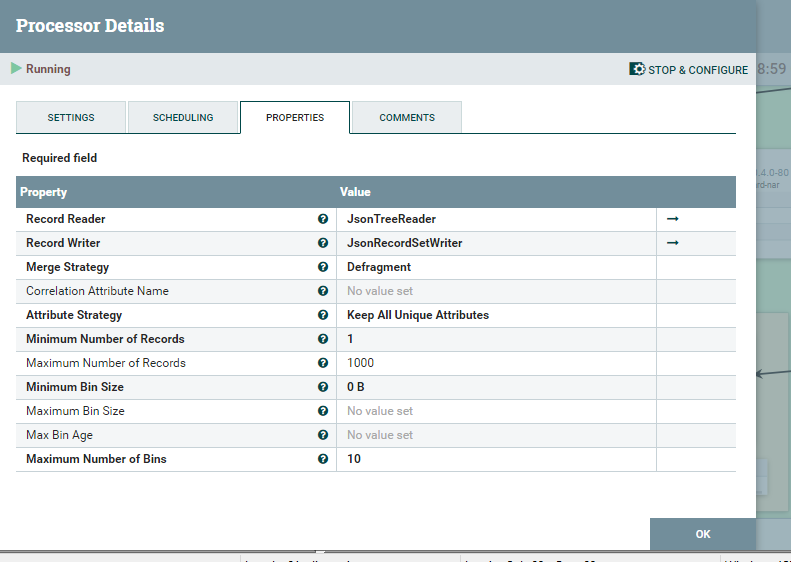Select the Comments tab
Screen dimensions: 791x562
point(407,118)
